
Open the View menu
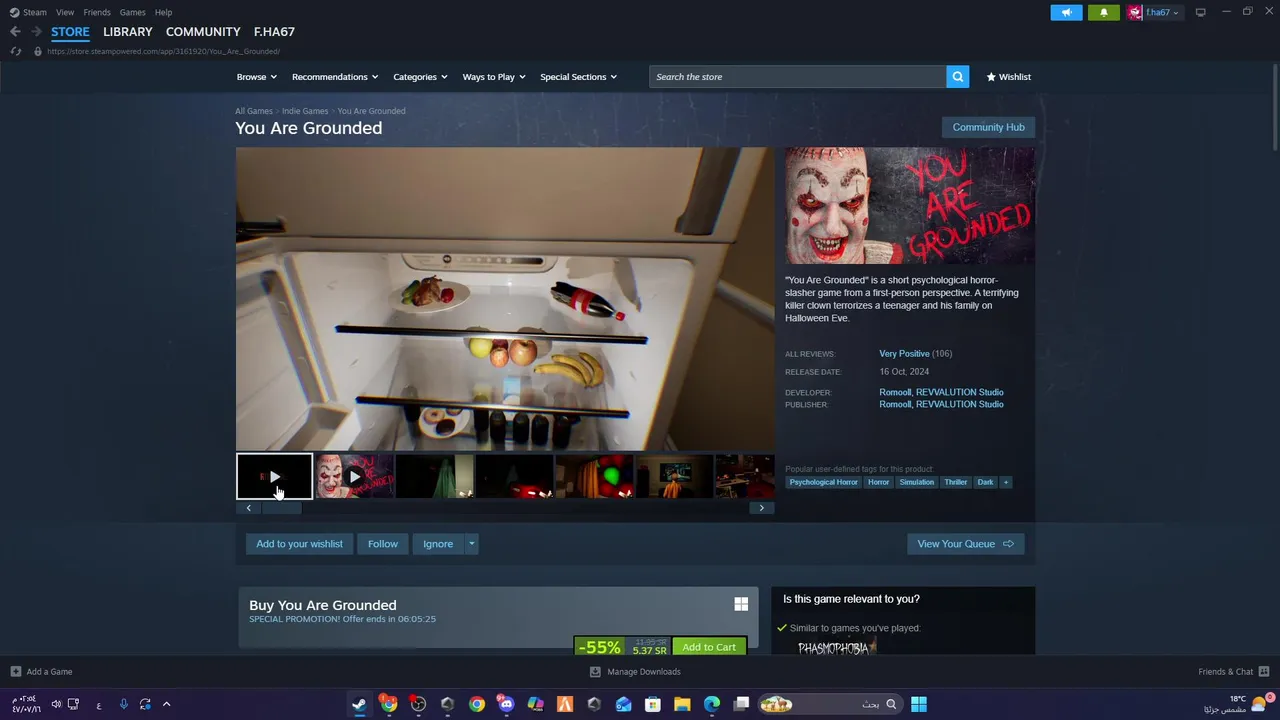pos(65,12)
